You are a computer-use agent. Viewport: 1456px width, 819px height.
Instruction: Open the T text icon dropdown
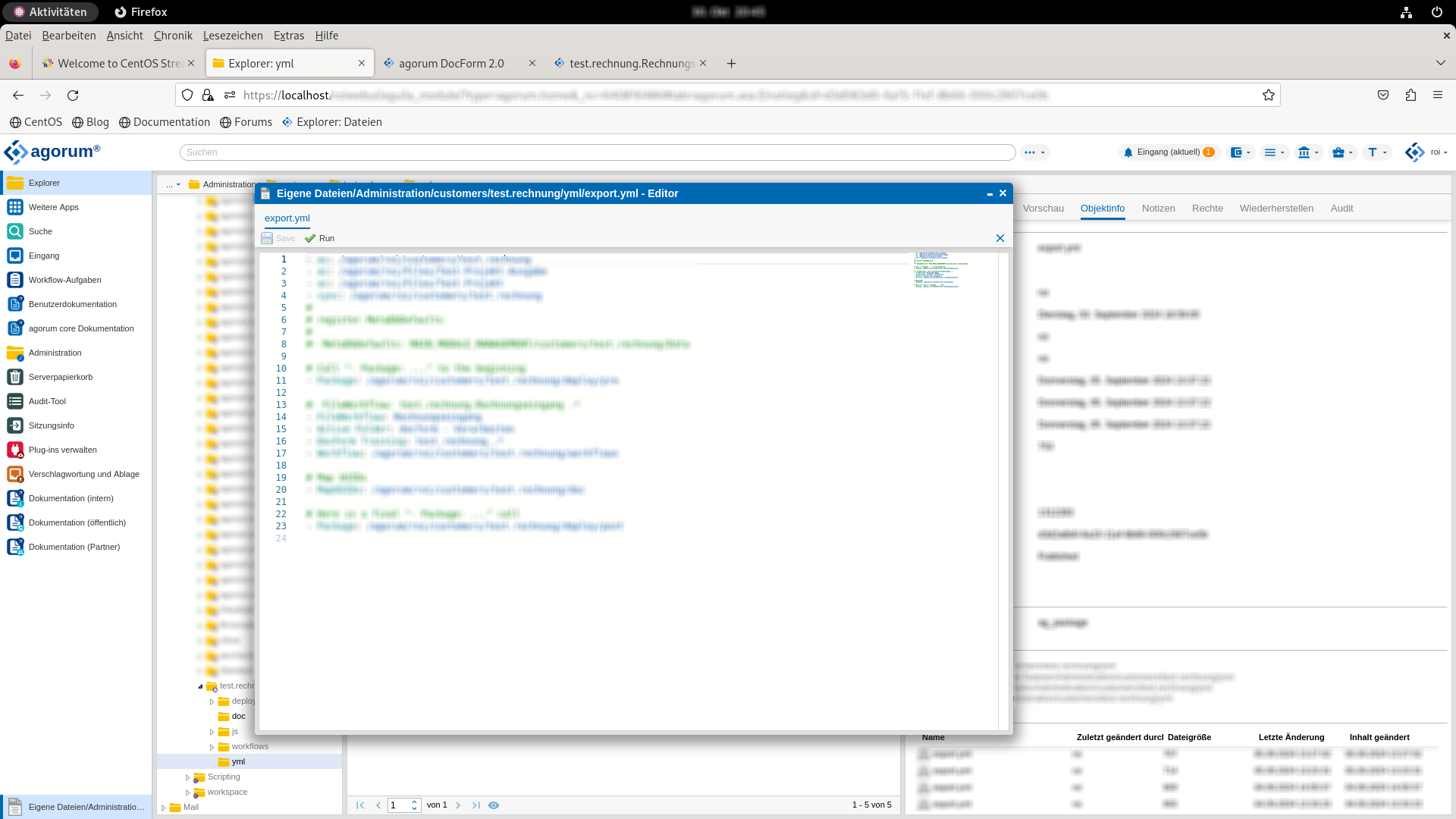pyautogui.click(x=1376, y=152)
